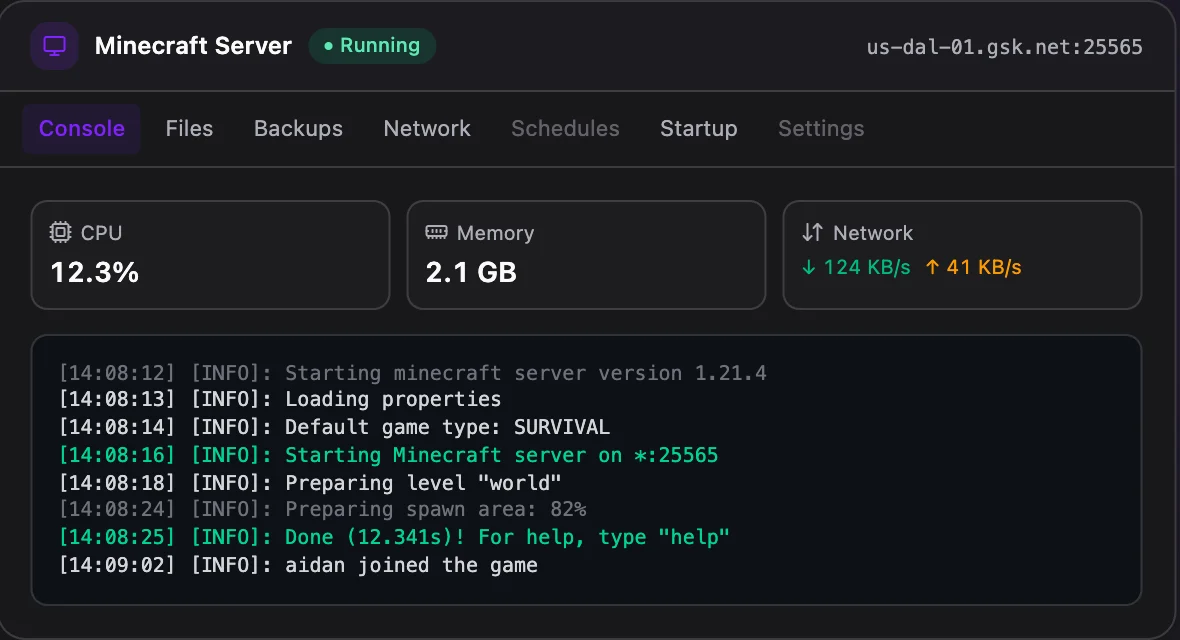Switch to the Files tab

coord(189,129)
